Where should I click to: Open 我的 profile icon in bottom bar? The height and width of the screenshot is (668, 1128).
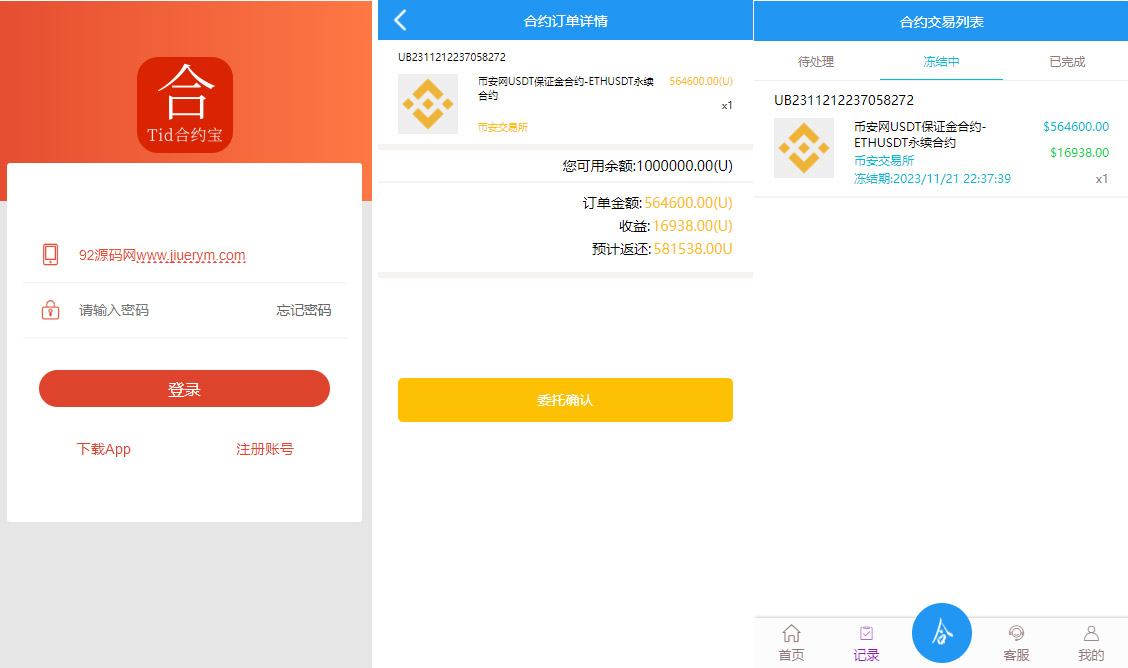tap(1091, 643)
